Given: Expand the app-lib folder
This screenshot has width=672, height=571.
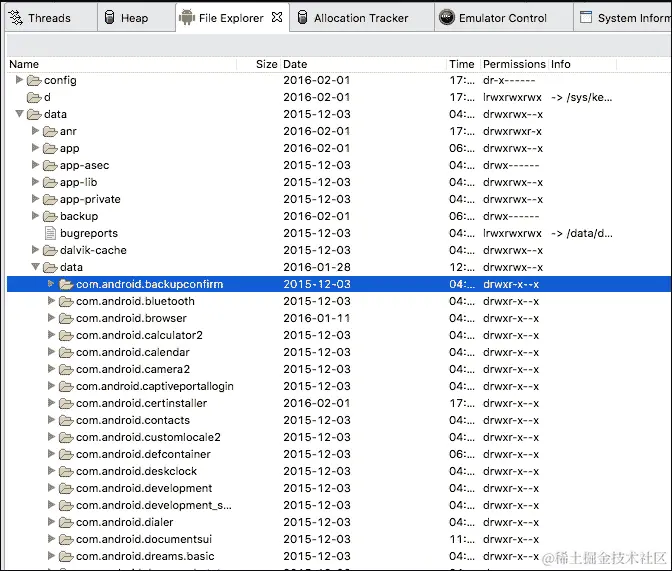Looking at the screenshot, I should 35,182.
